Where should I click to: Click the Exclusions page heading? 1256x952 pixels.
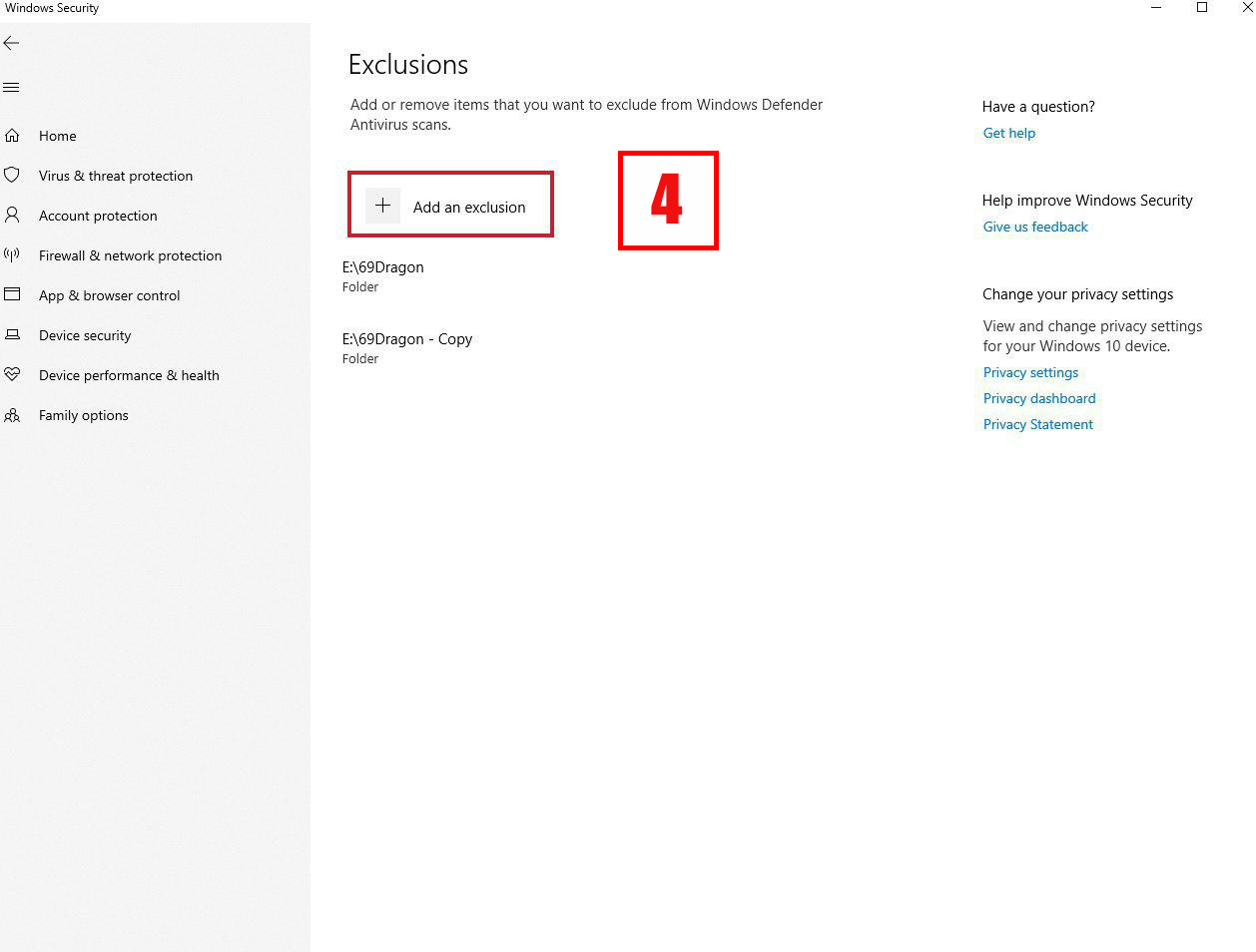click(408, 65)
